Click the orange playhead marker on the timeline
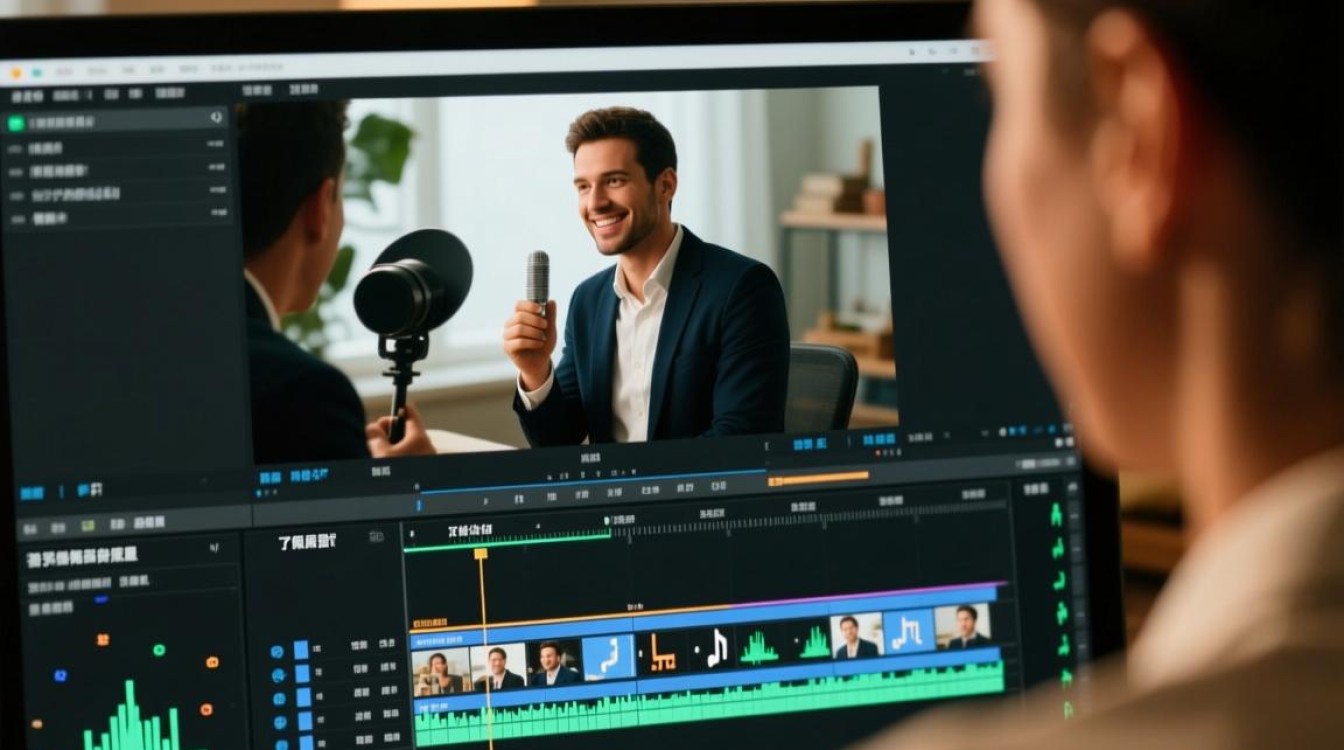 pyautogui.click(x=480, y=553)
